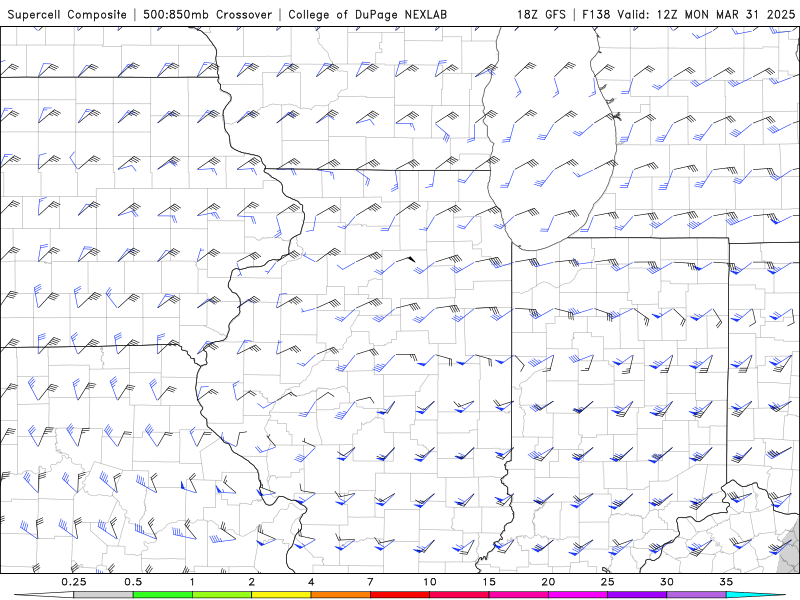Click the legend value 1

192,582
